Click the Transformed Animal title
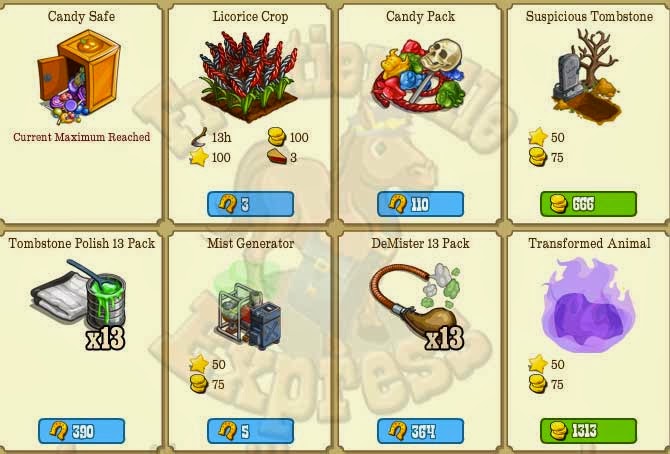The image size is (670, 454). (589, 243)
